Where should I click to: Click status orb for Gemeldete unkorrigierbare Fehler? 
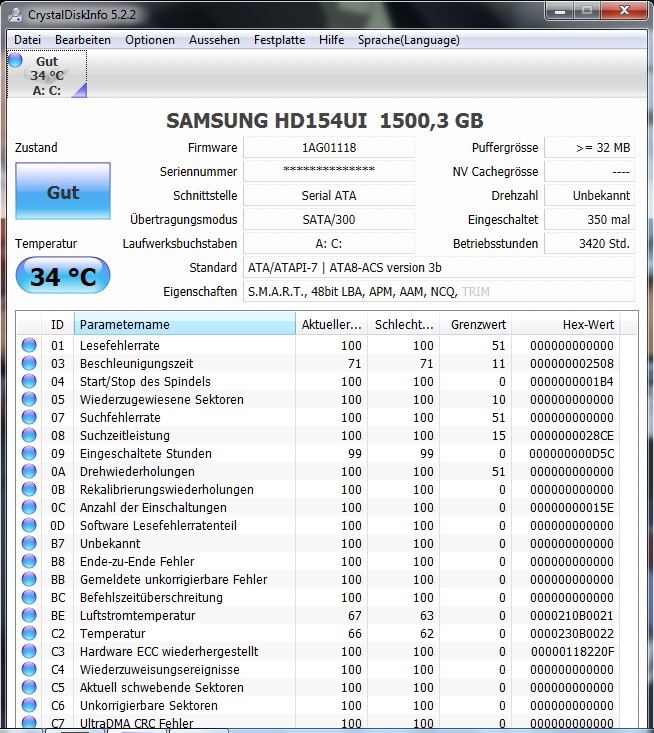29,579
